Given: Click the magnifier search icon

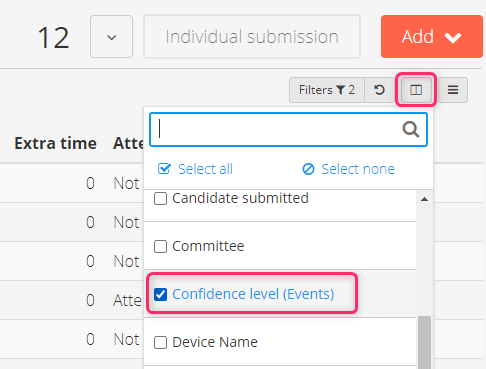Looking at the screenshot, I should click(410, 129).
